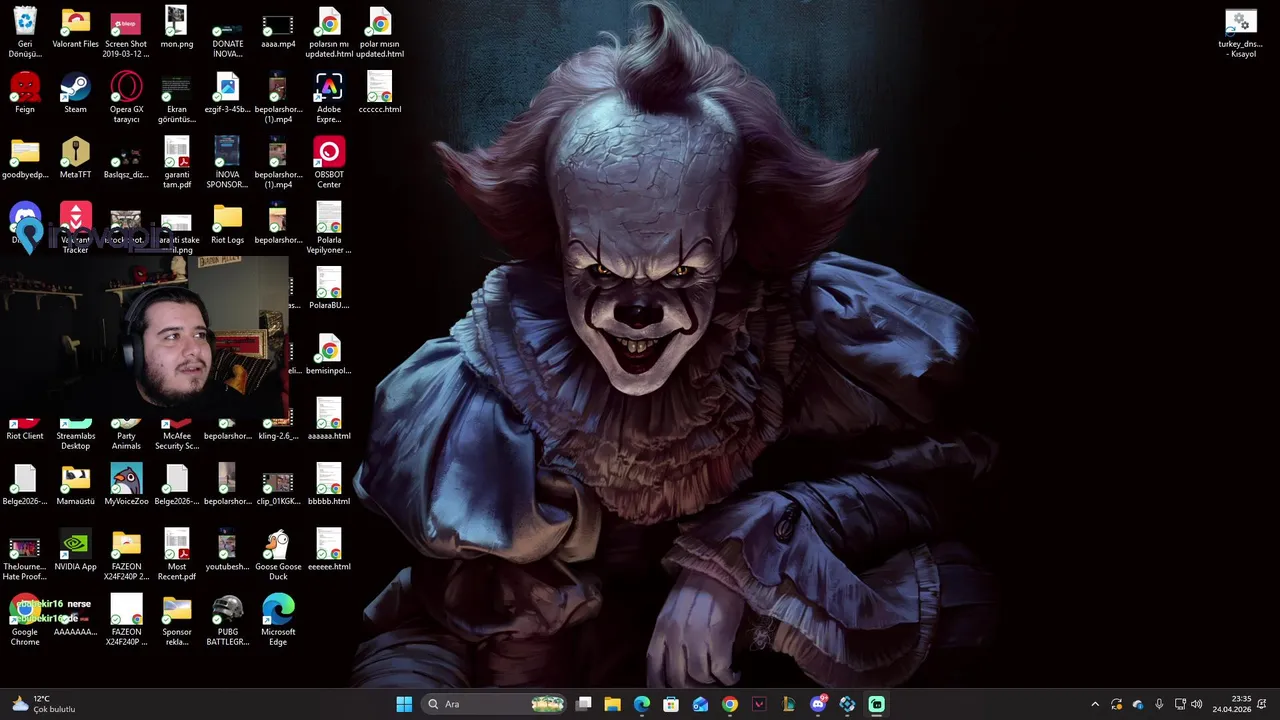Open the Riot Logs folder
1280x720 pixels.
click(x=228, y=223)
